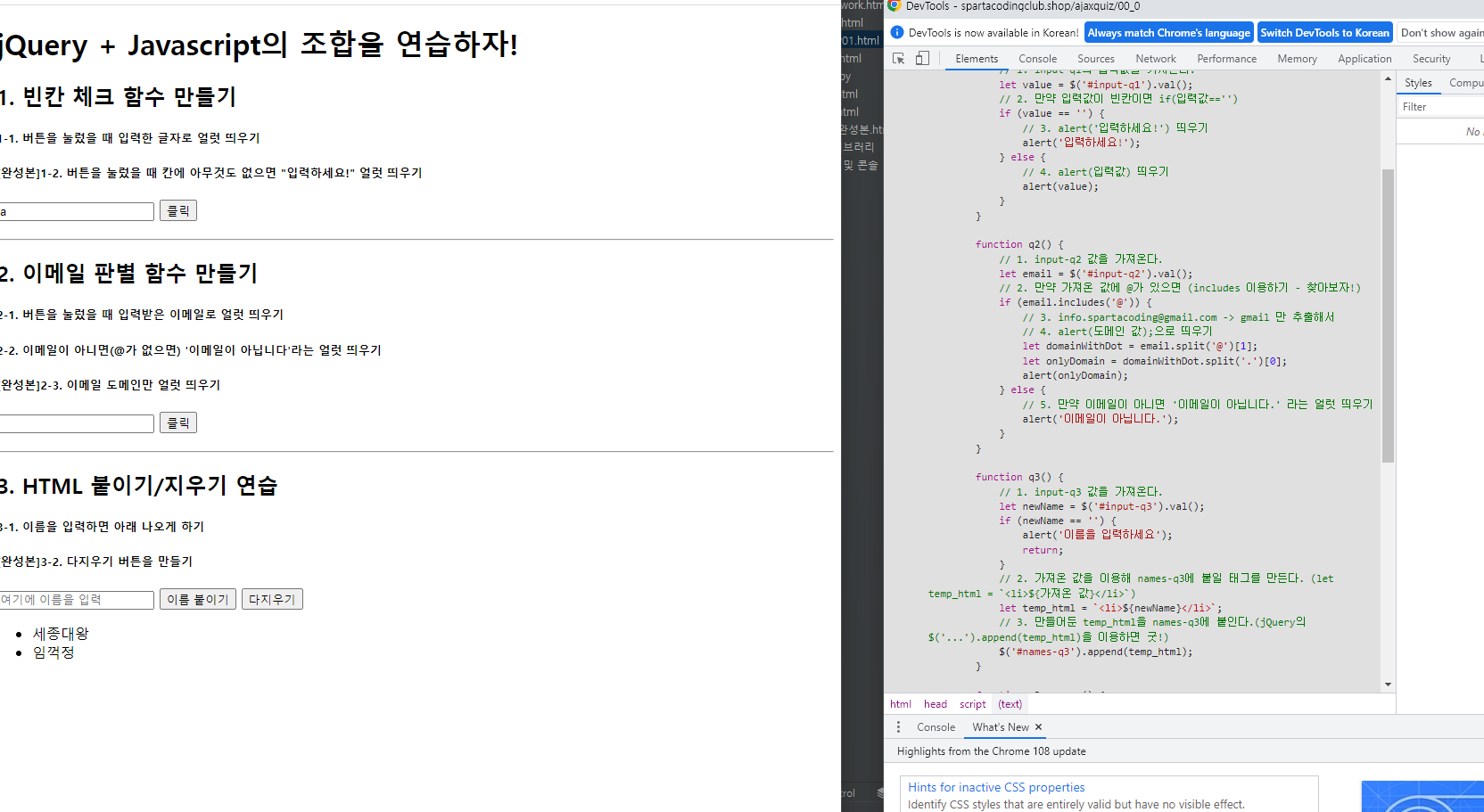This screenshot has height=812, width=1484.
Task: Click the $('#names-q3').append(temp_html); line
Action: point(1095,652)
